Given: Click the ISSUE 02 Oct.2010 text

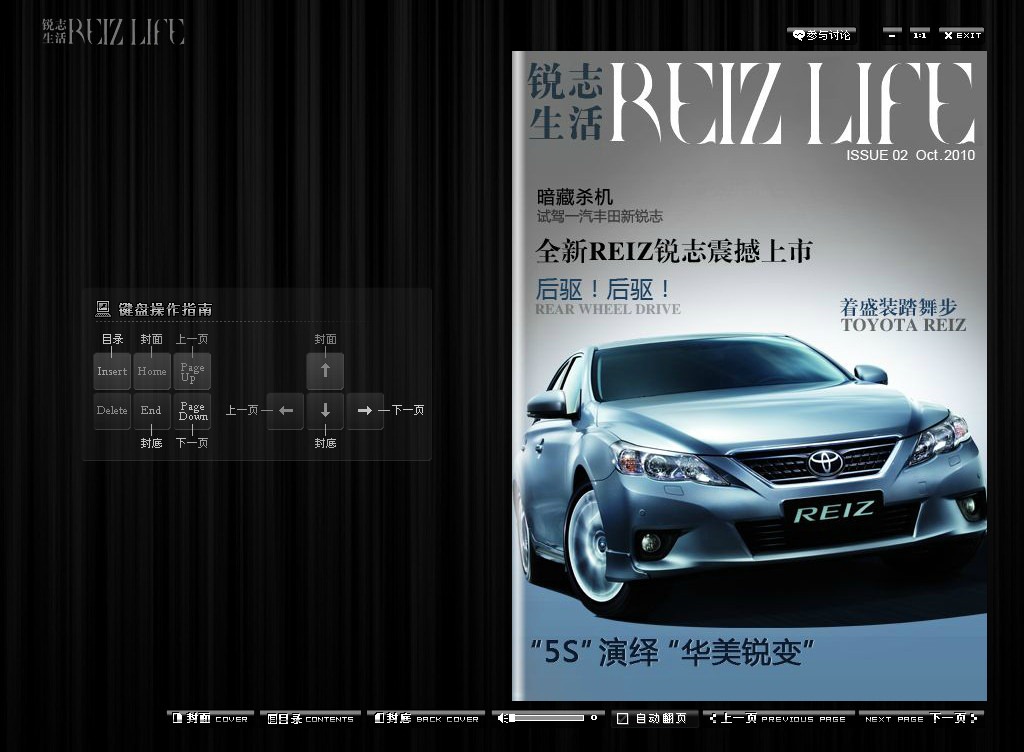Looking at the screenshot, I should (x=910, y=155).
